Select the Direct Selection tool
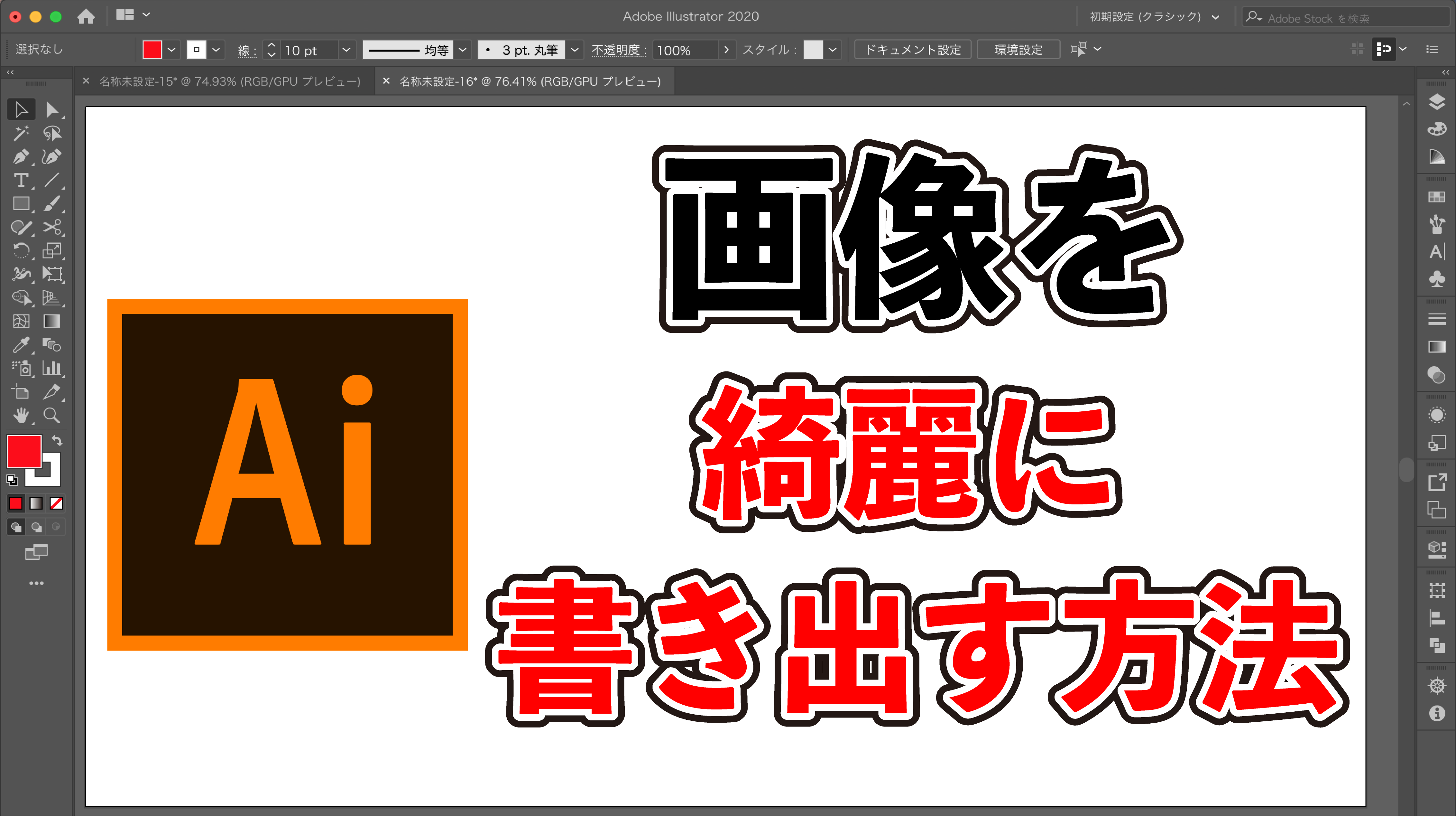The image size is (1456, 816). (52, 109)
